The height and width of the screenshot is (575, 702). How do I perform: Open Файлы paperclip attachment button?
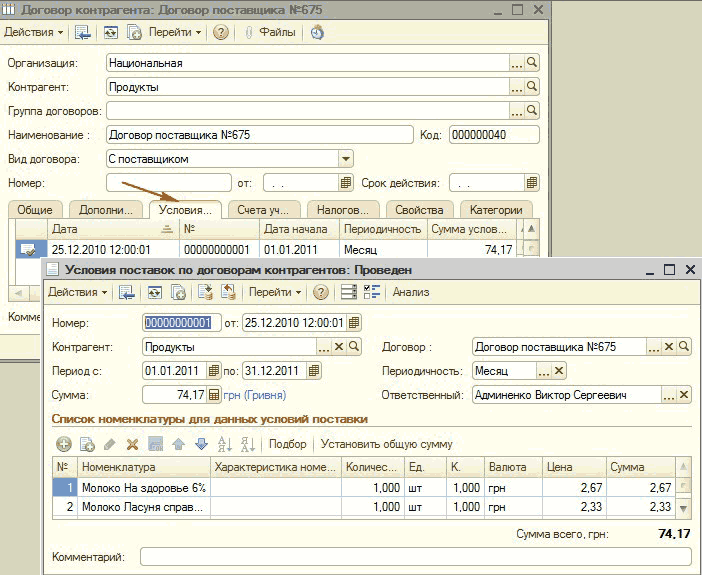(x=269, y=32)
